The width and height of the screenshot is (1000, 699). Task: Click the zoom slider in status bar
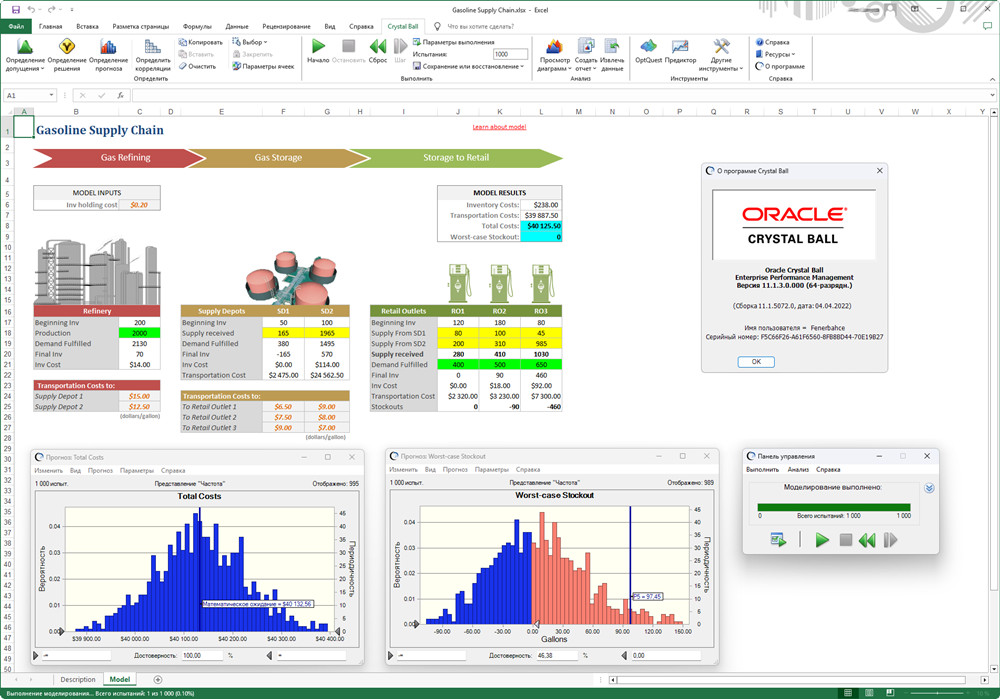coord(938,693)
